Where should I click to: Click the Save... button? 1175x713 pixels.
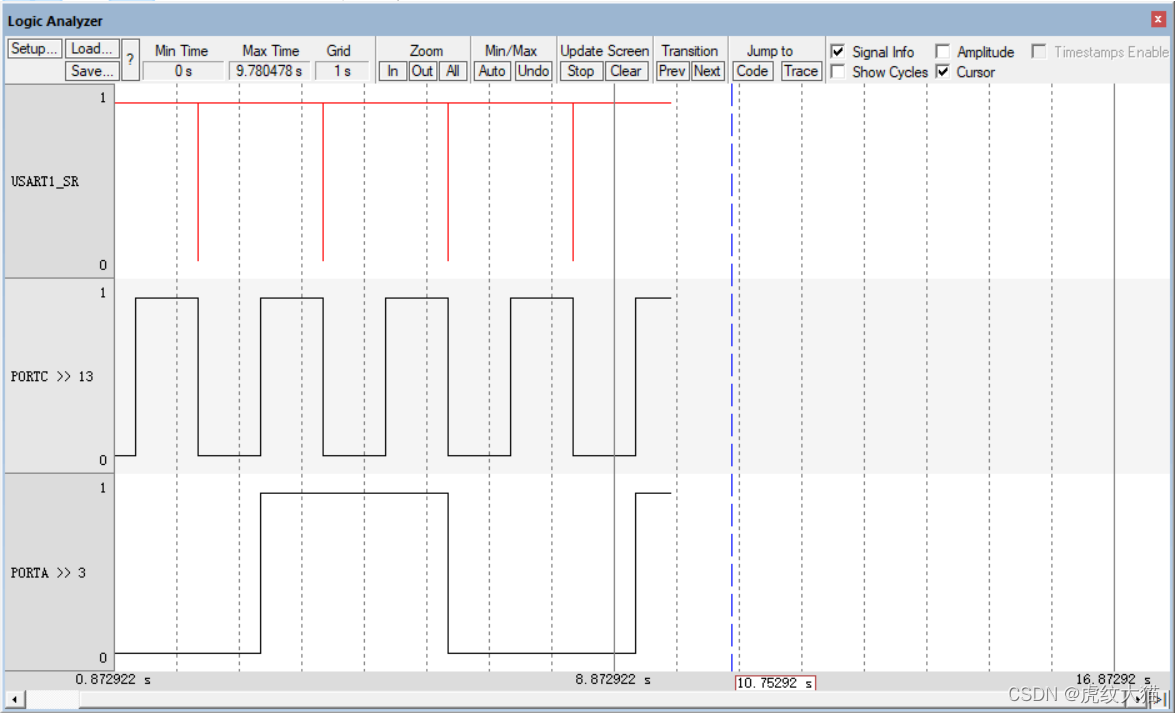[x=92, y=71]
